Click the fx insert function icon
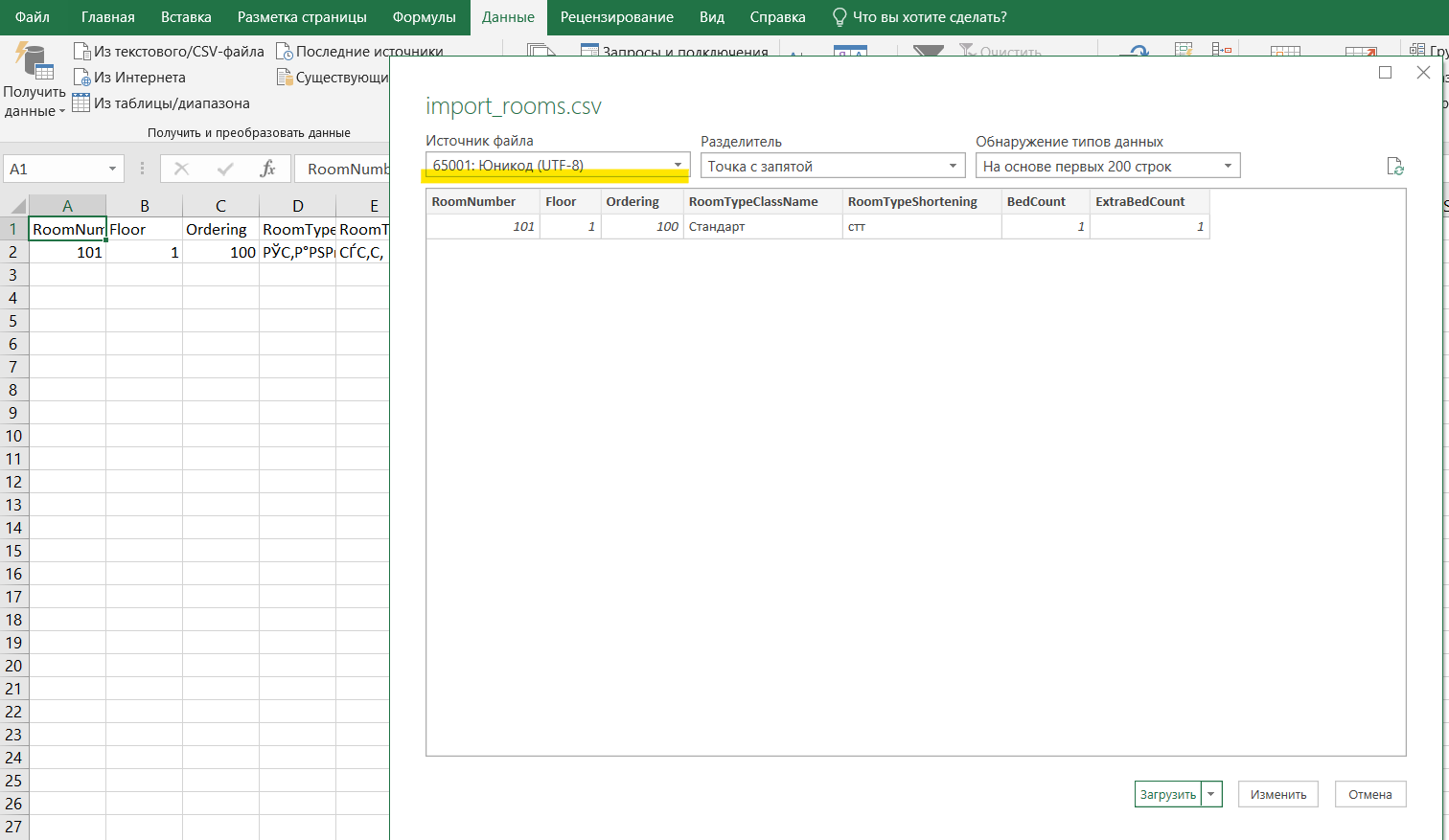Viewport: 1449px width, 840px height. click(x=268, y=169)
